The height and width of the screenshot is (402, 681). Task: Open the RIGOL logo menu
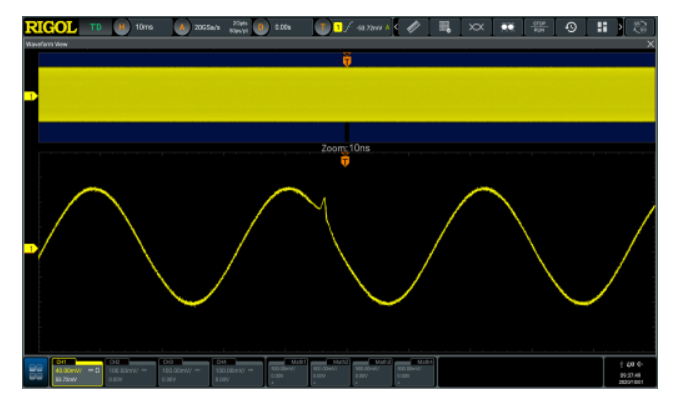51,27
